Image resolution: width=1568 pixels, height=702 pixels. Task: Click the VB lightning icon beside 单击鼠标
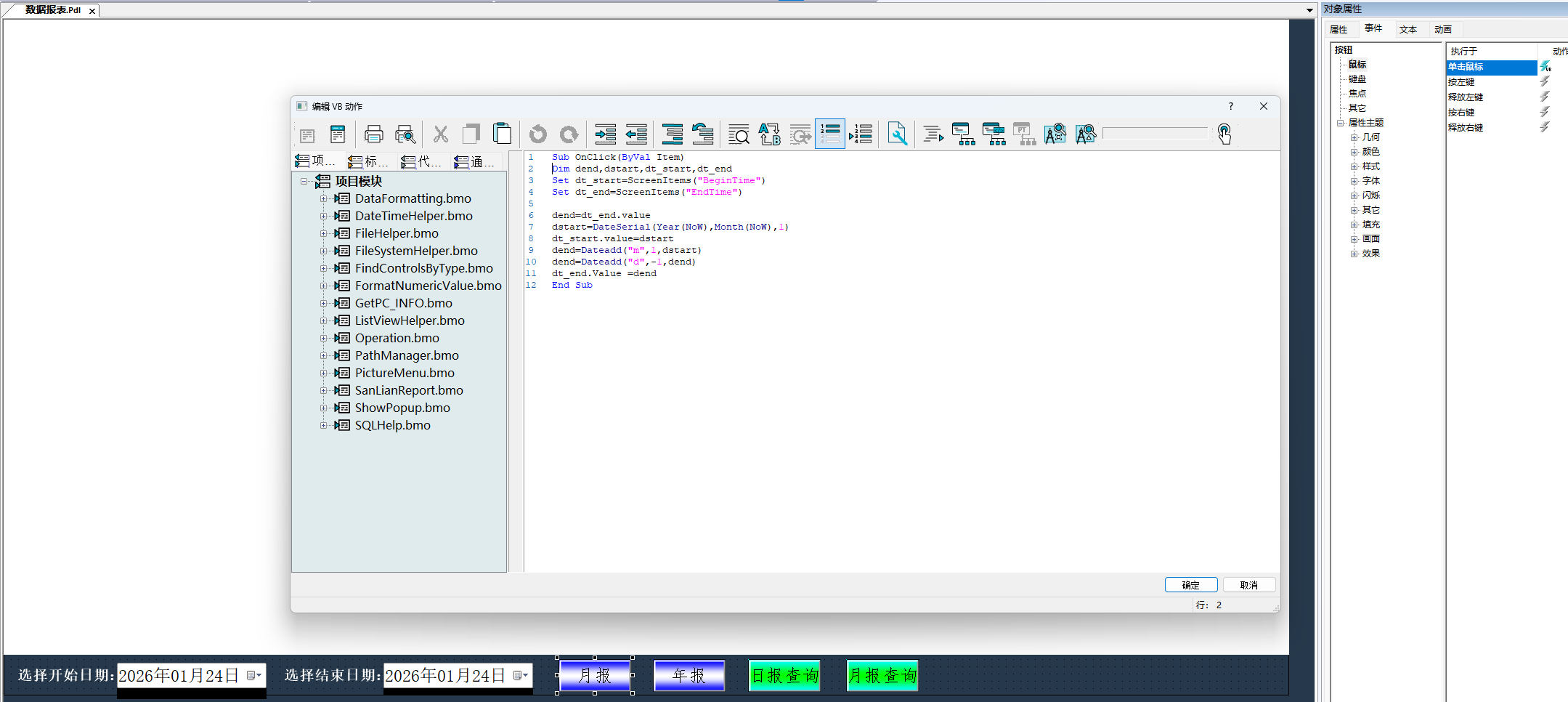1545,67
